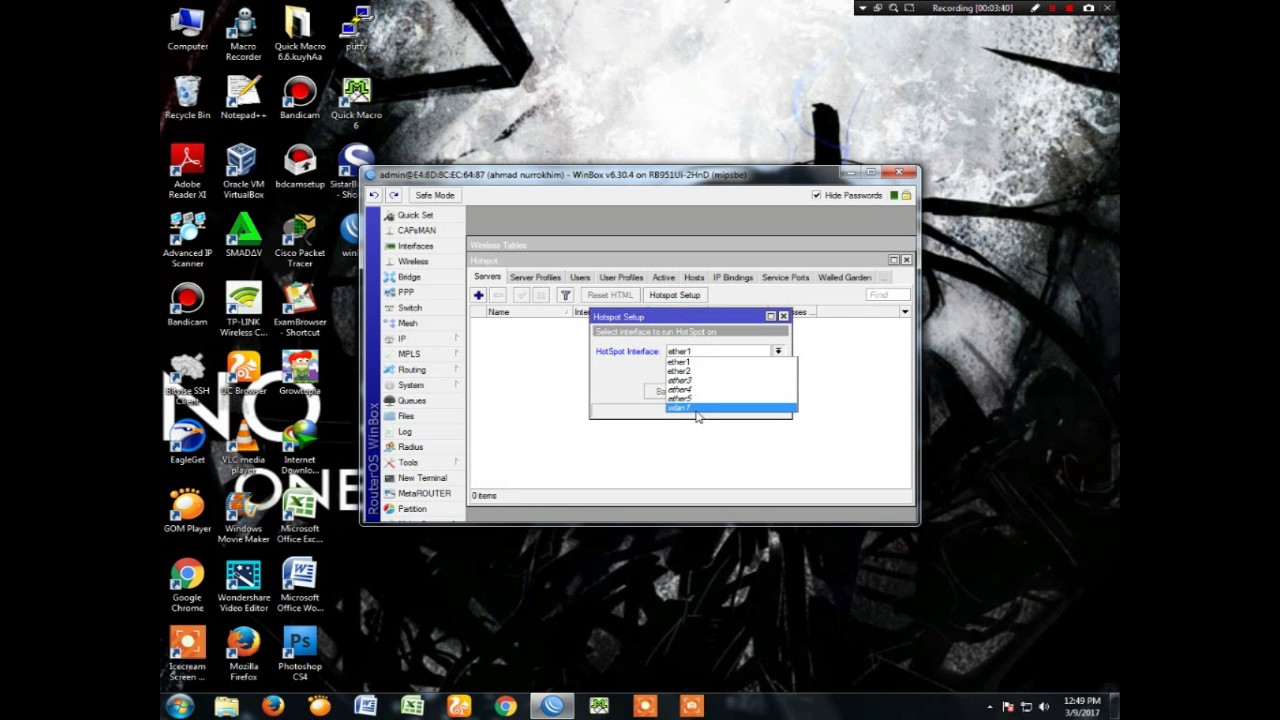Click the WinBox undo arrow
The height and width of the screenshot is (720, 1280).
pos(374,195)
